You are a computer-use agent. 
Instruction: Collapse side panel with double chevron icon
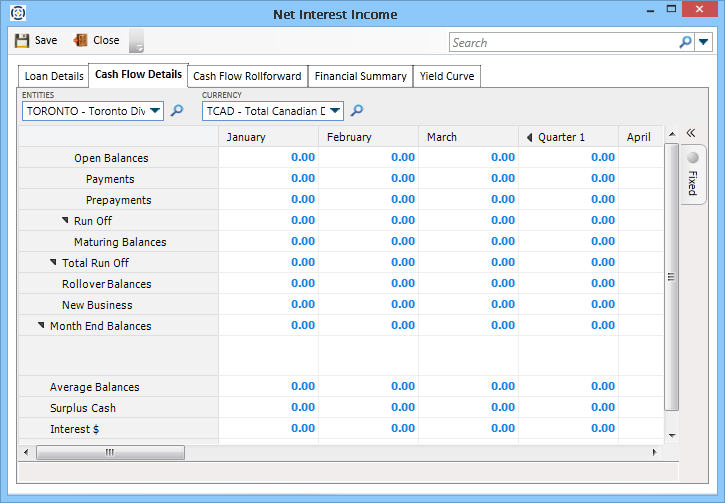tap(690, 134)
